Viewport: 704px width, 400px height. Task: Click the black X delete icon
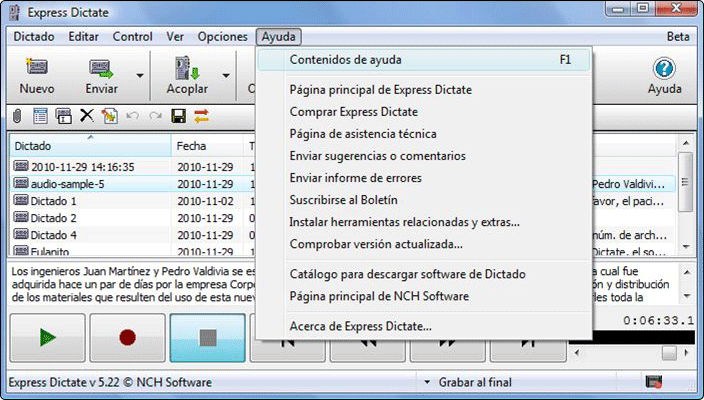click(86, 116)
